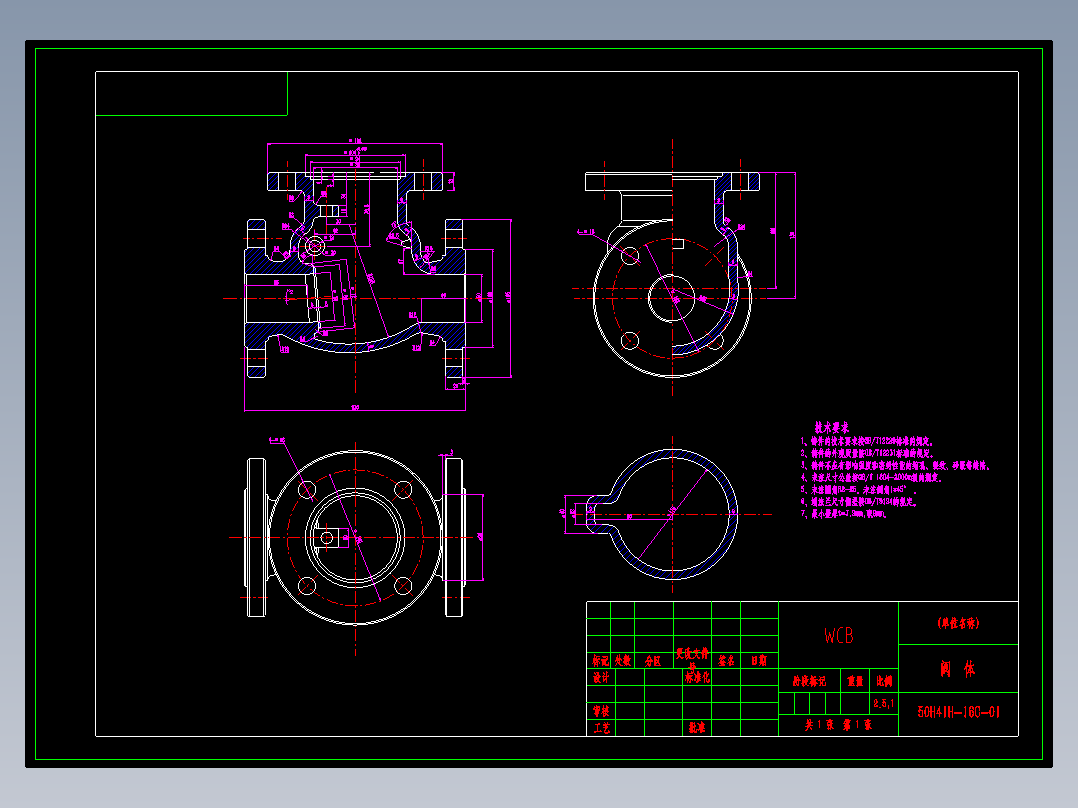
Task: Select the part name 阀体 in title block
Action: 958,669
